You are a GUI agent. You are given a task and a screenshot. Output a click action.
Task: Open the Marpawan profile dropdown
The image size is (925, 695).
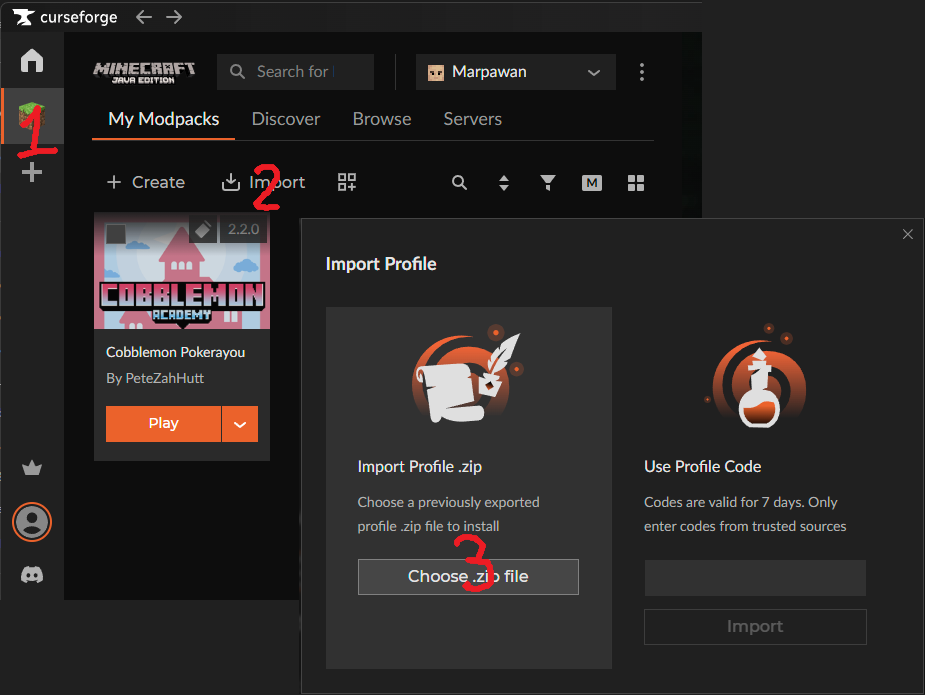click(x=515, y=71)
